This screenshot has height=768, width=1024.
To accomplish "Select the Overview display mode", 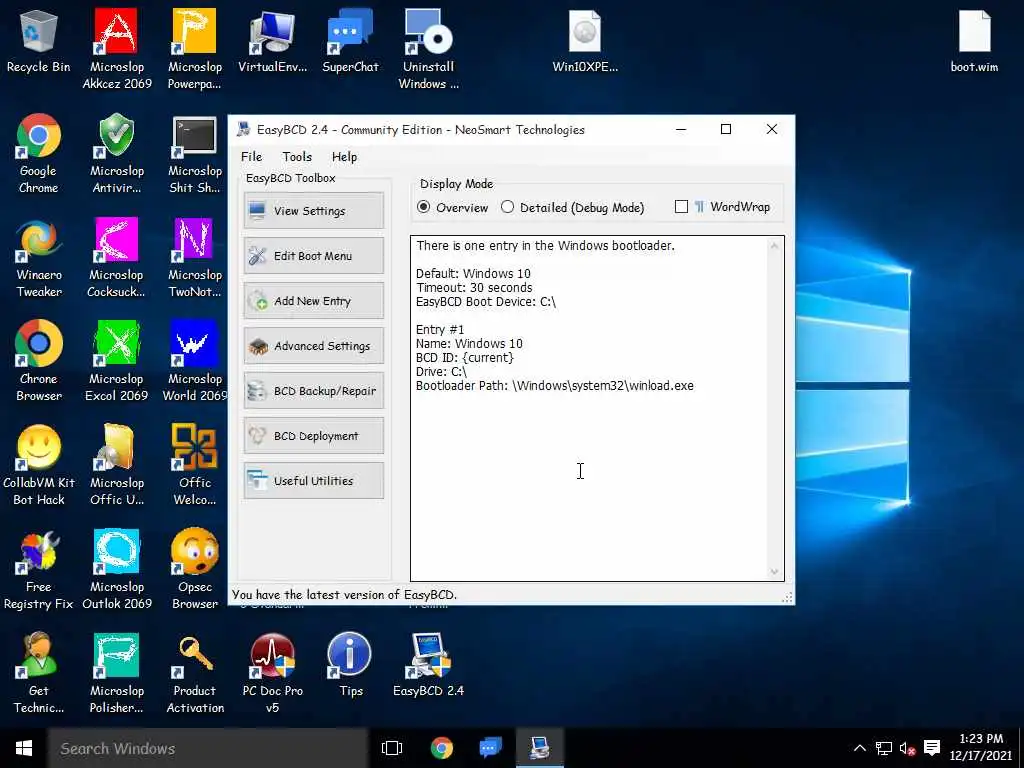I will pyautogui.click(x=453, y=207).
